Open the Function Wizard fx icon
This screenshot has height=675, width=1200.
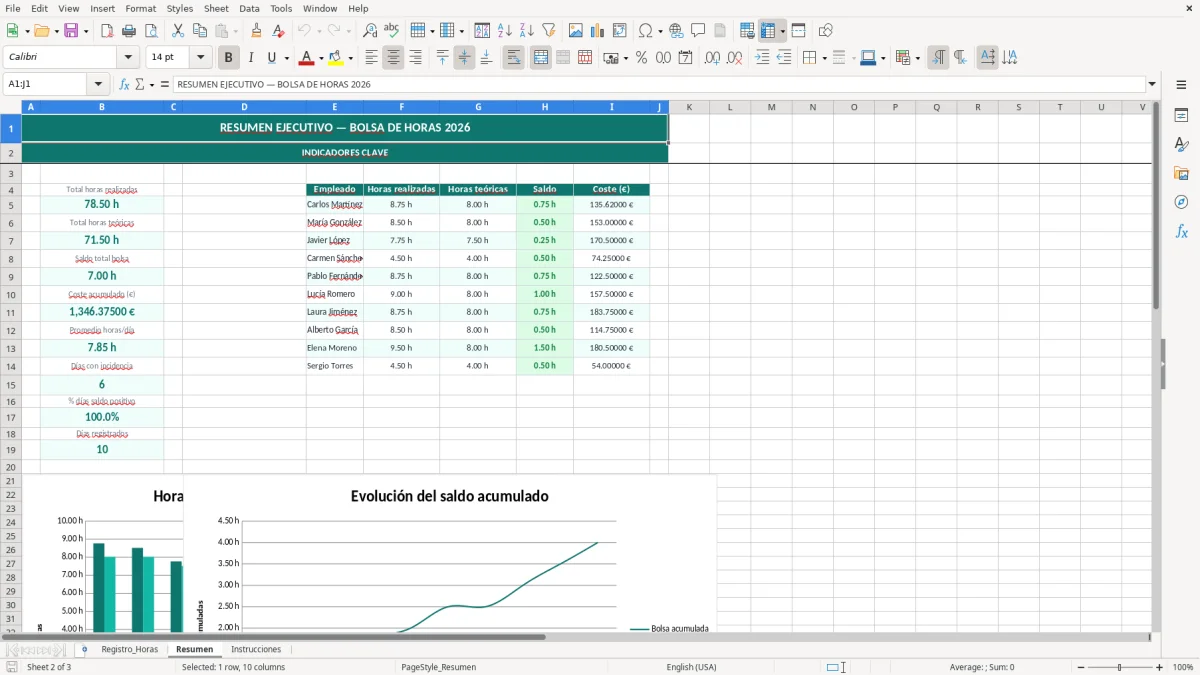(x=125, y=85)
